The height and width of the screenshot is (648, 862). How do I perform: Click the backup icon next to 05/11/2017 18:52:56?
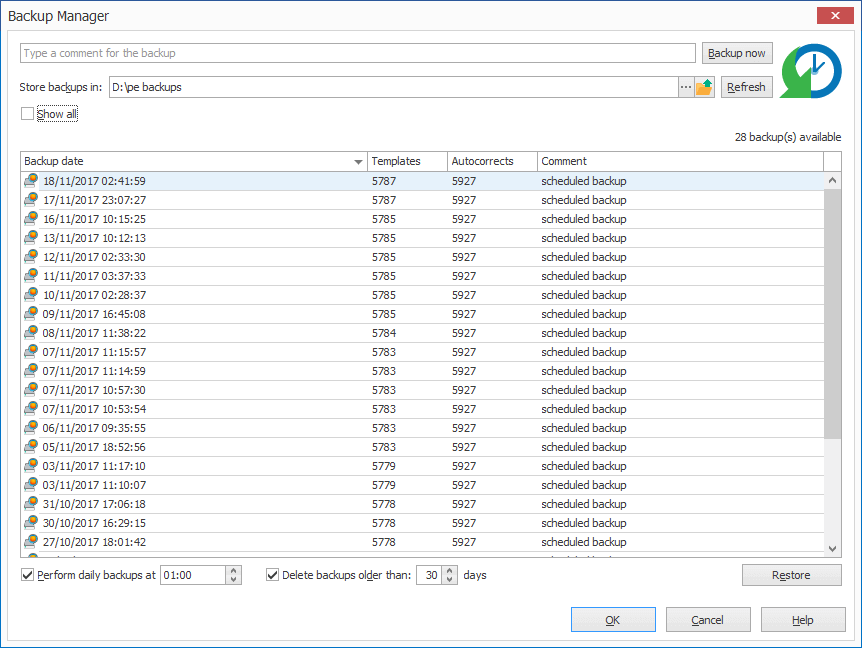click(x=30, y=447)
